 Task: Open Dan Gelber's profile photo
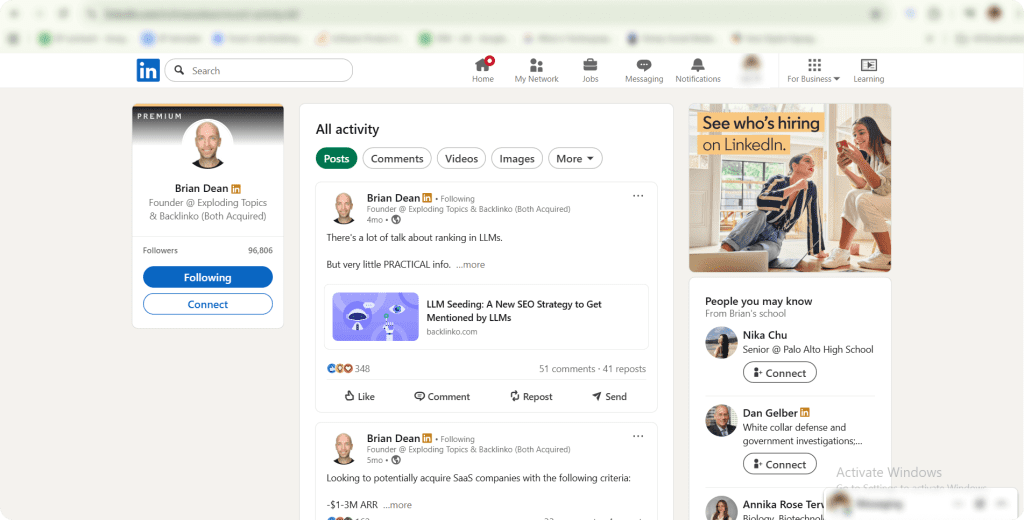[721, 421]
